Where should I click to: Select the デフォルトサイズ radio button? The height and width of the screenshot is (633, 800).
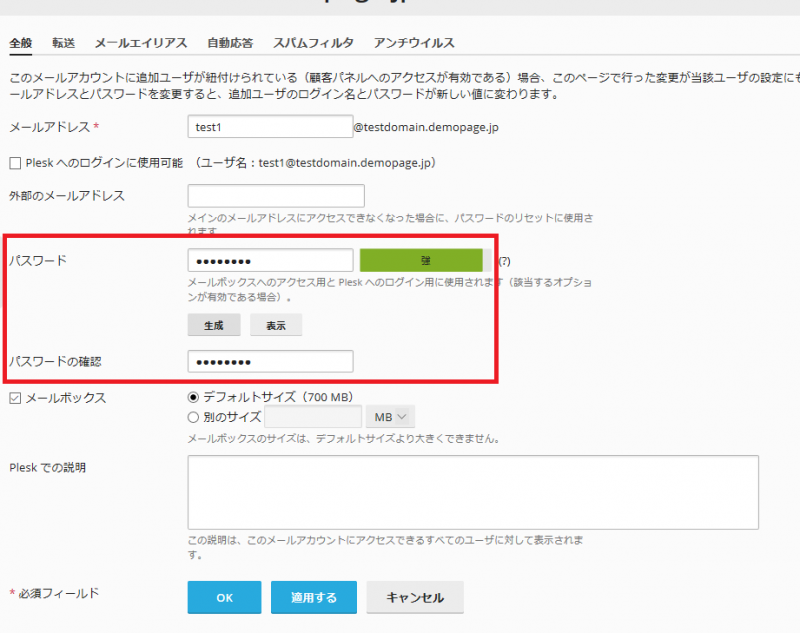[x=194, y=397]
